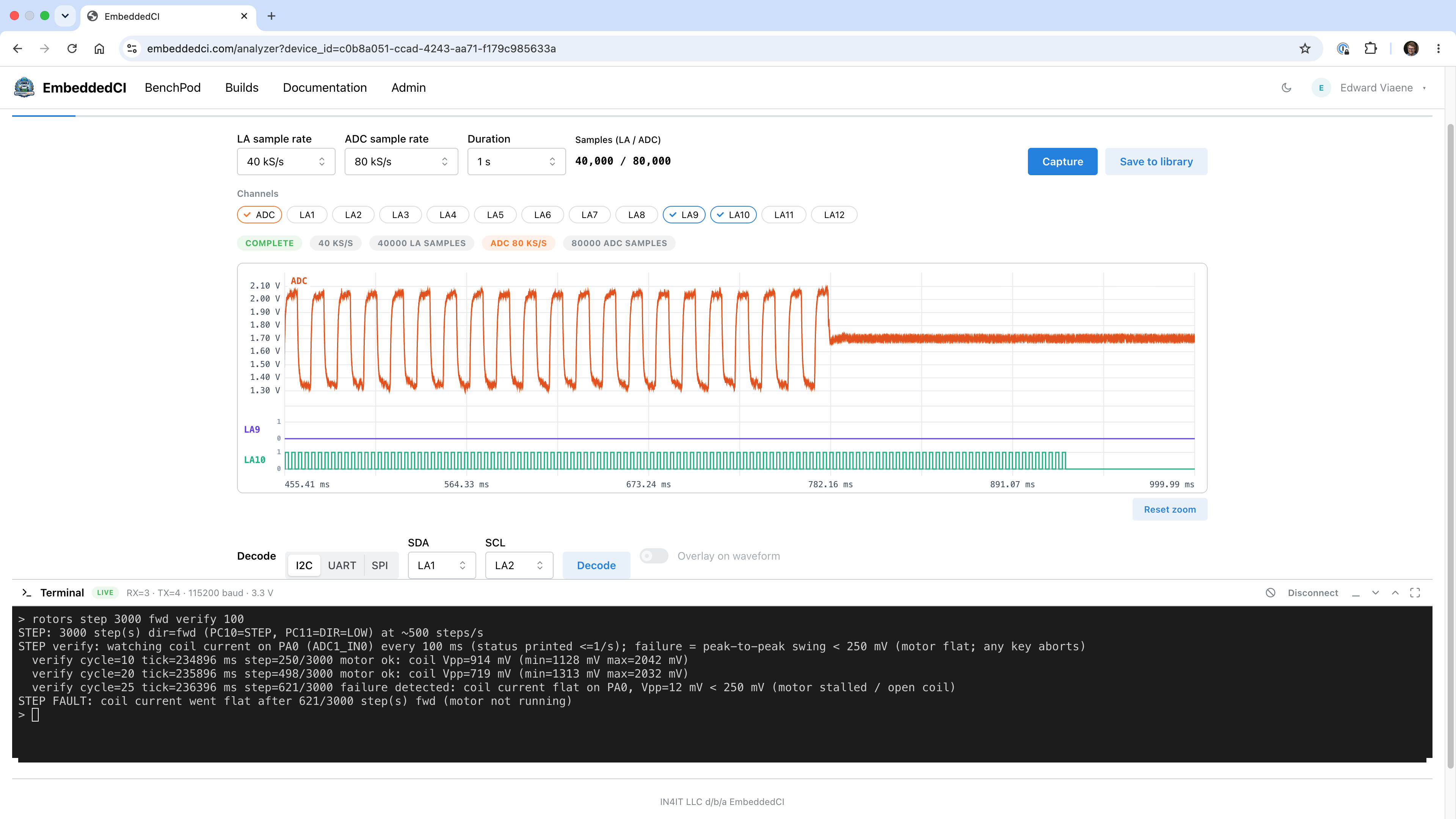The height and width of the screenshot is (819, 1456).
Task: Open the SDA channel dropdown
Action: click(442, 565)
